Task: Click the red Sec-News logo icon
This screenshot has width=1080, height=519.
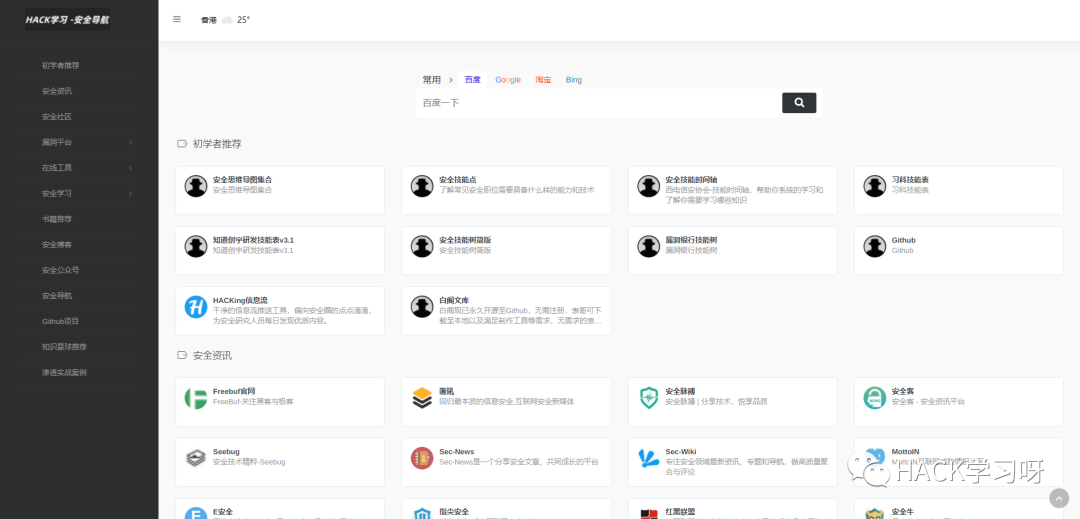Action: [422, 458]
